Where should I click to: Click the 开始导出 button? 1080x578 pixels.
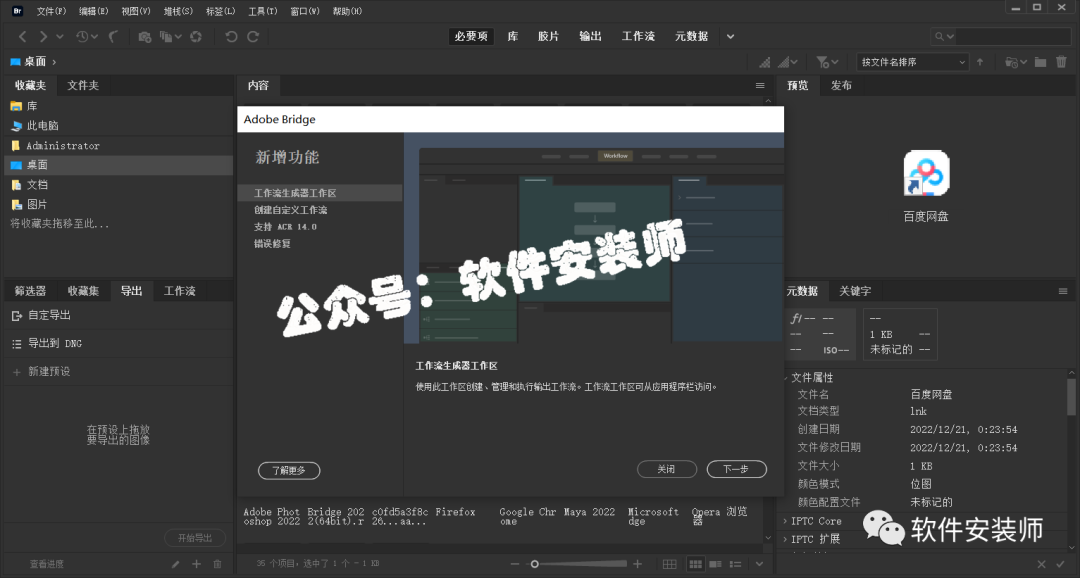click(x=195, y=538)
